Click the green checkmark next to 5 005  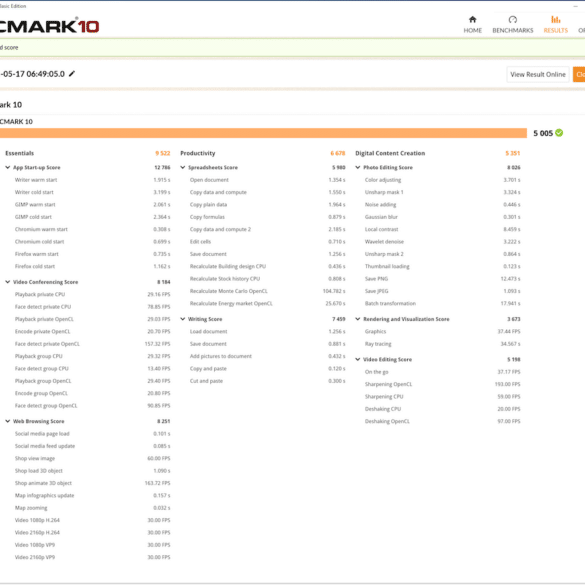(x=559, y=133)
